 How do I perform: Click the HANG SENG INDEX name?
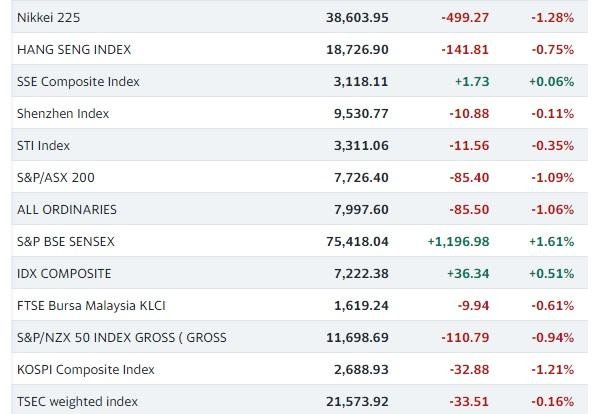[x=74, y=50]
